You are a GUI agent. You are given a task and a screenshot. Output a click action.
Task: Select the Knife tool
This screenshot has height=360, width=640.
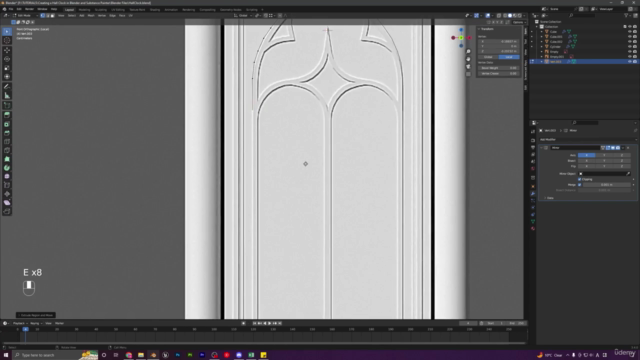tap(7, 150)
